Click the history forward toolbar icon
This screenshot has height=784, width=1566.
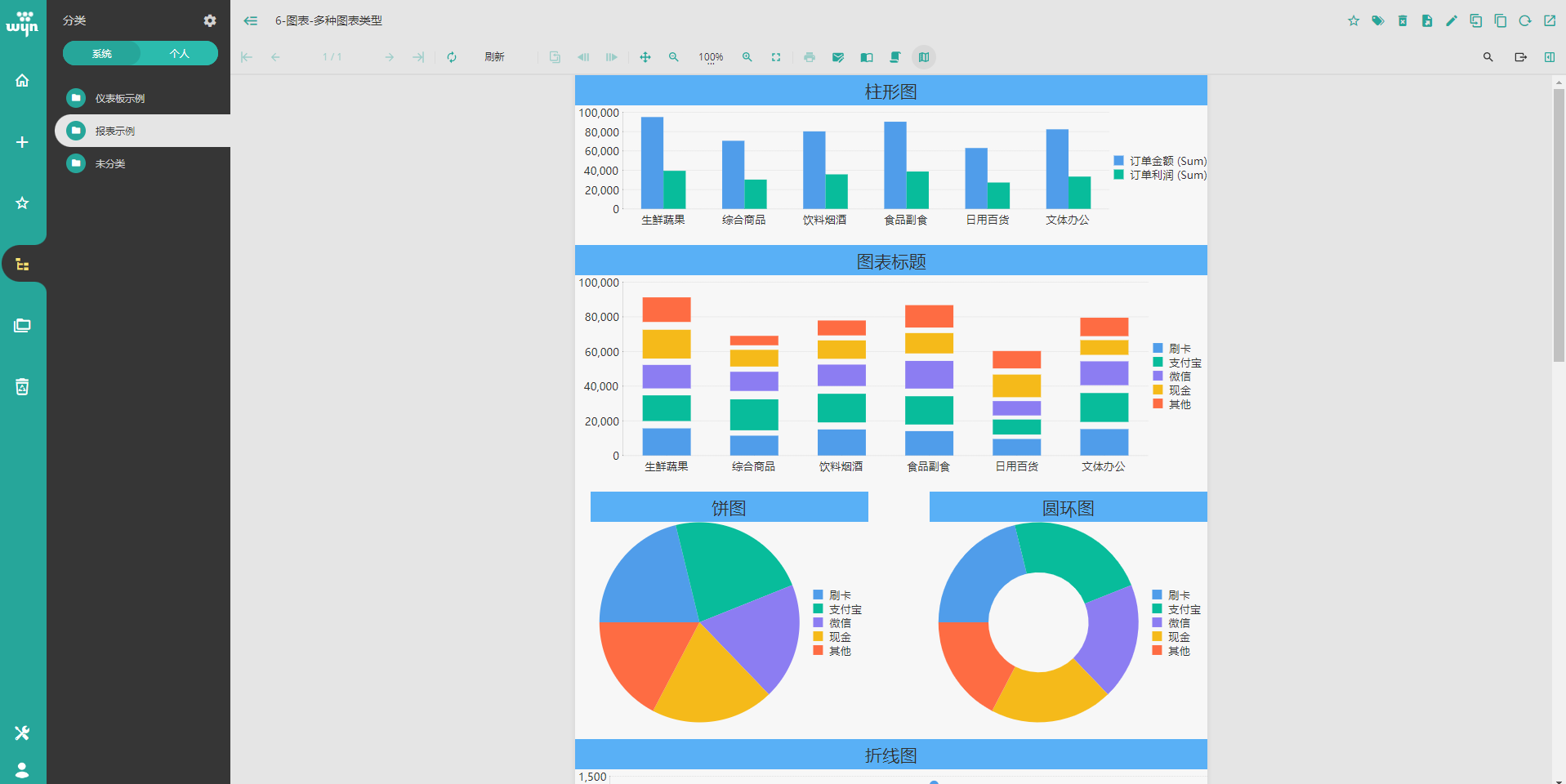click(x=612, y=57)
